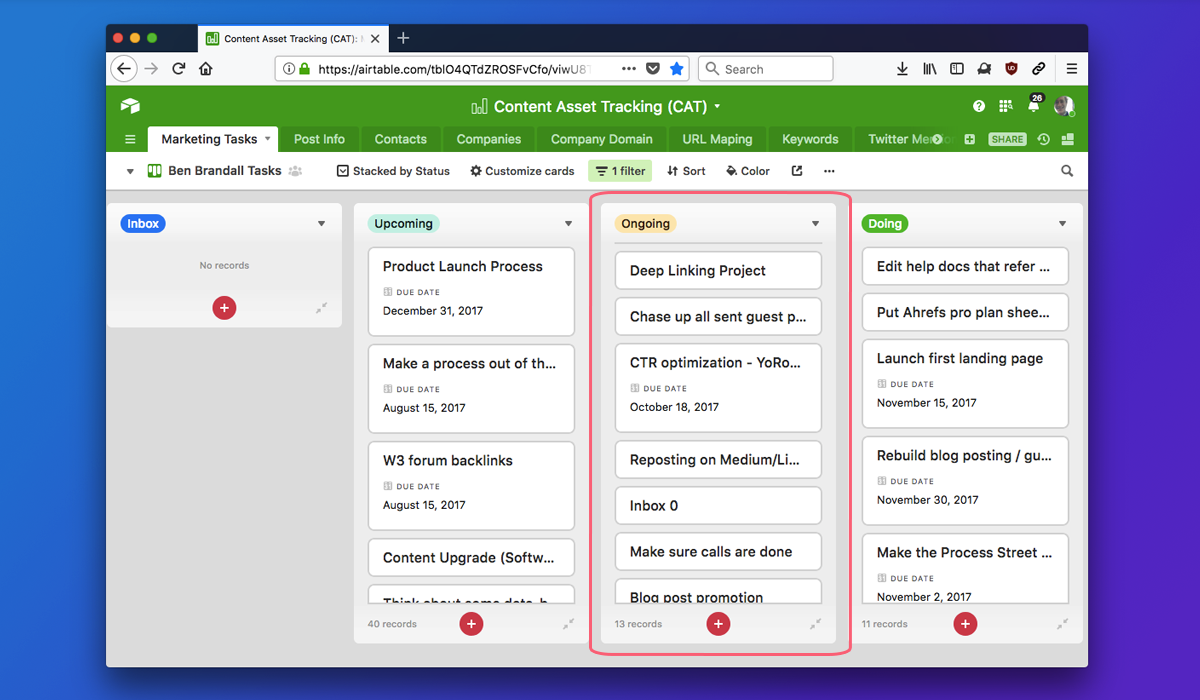Expand the views switcher arrow beside Ben Brandall Tasks
The height and width of the screenshot is (700, 1200).
pyautogui.click(x=130, y=171)
